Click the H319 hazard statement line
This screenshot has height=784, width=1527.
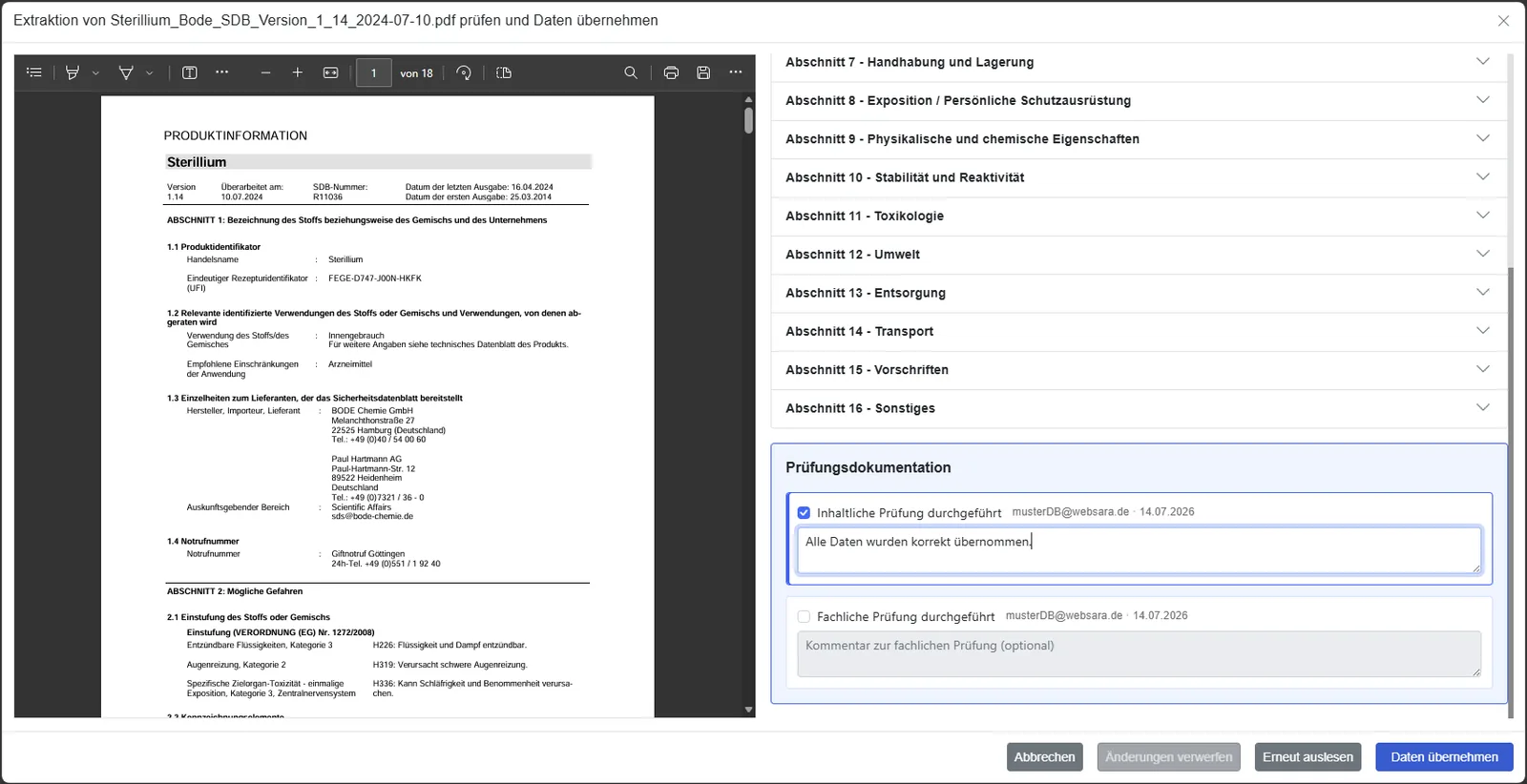(x=450, y=665)
